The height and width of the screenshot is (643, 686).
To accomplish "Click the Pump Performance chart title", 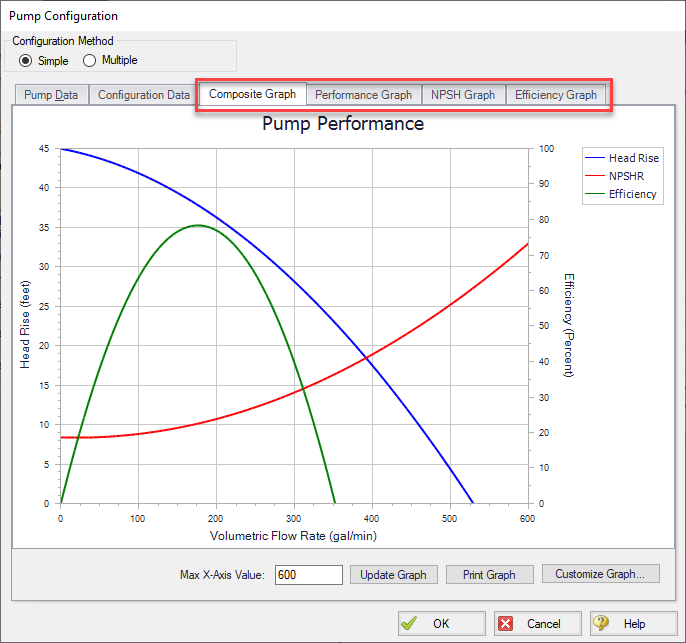I will click(342, 124).
